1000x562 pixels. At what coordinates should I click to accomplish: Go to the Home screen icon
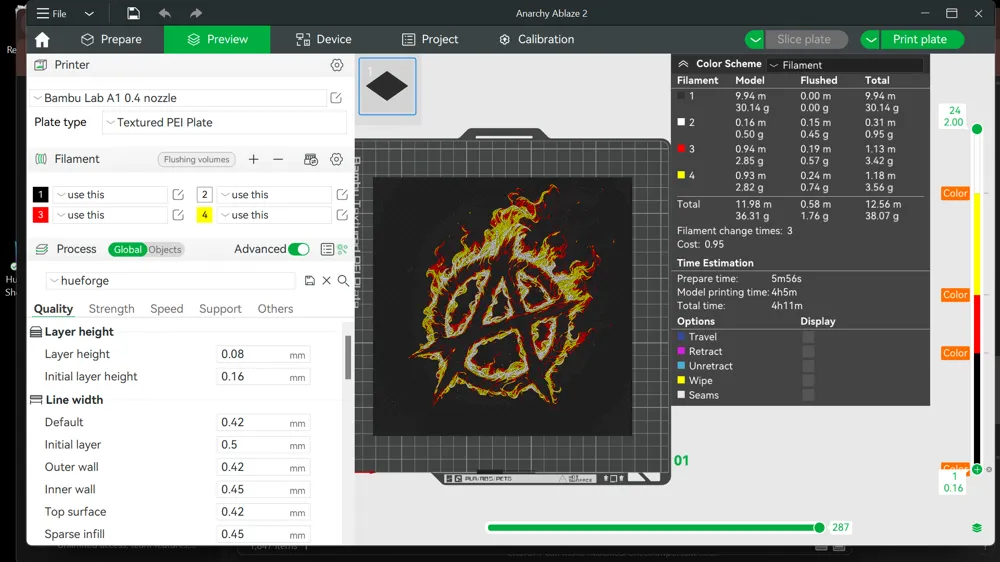[x=42, y=40]
